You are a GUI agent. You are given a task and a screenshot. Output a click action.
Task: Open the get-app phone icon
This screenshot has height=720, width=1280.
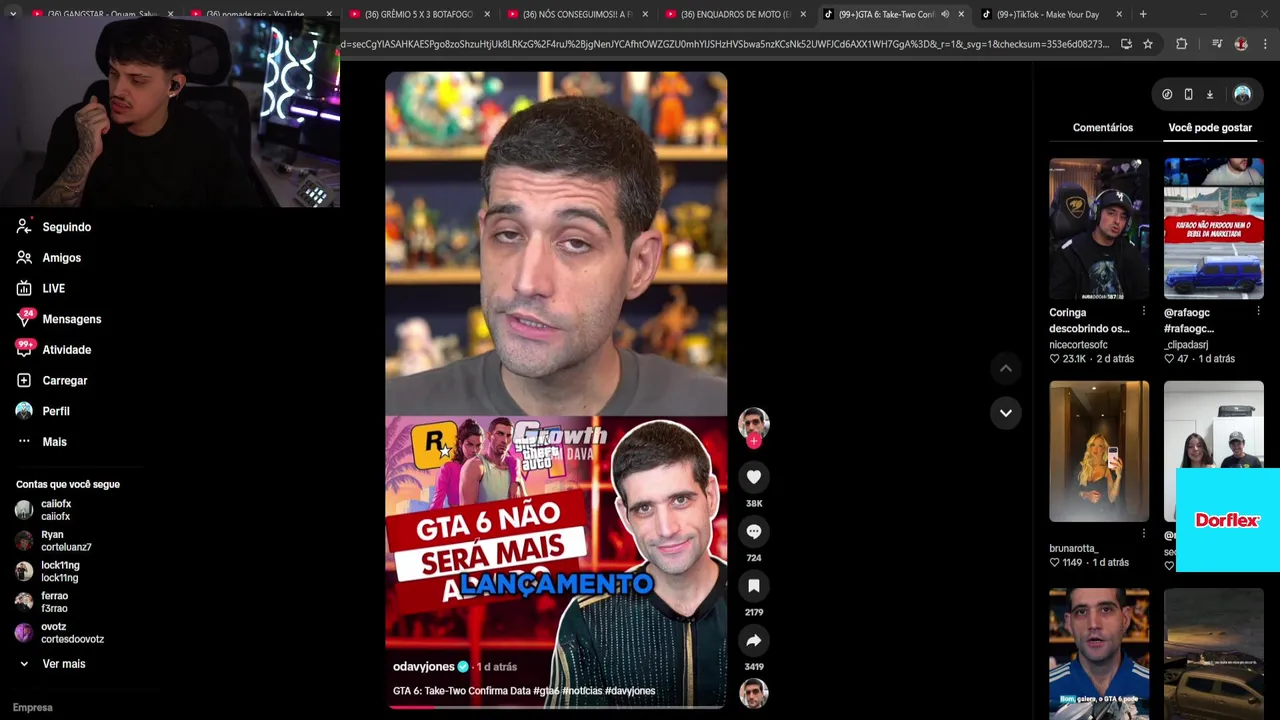click(x=1188, y=94)
